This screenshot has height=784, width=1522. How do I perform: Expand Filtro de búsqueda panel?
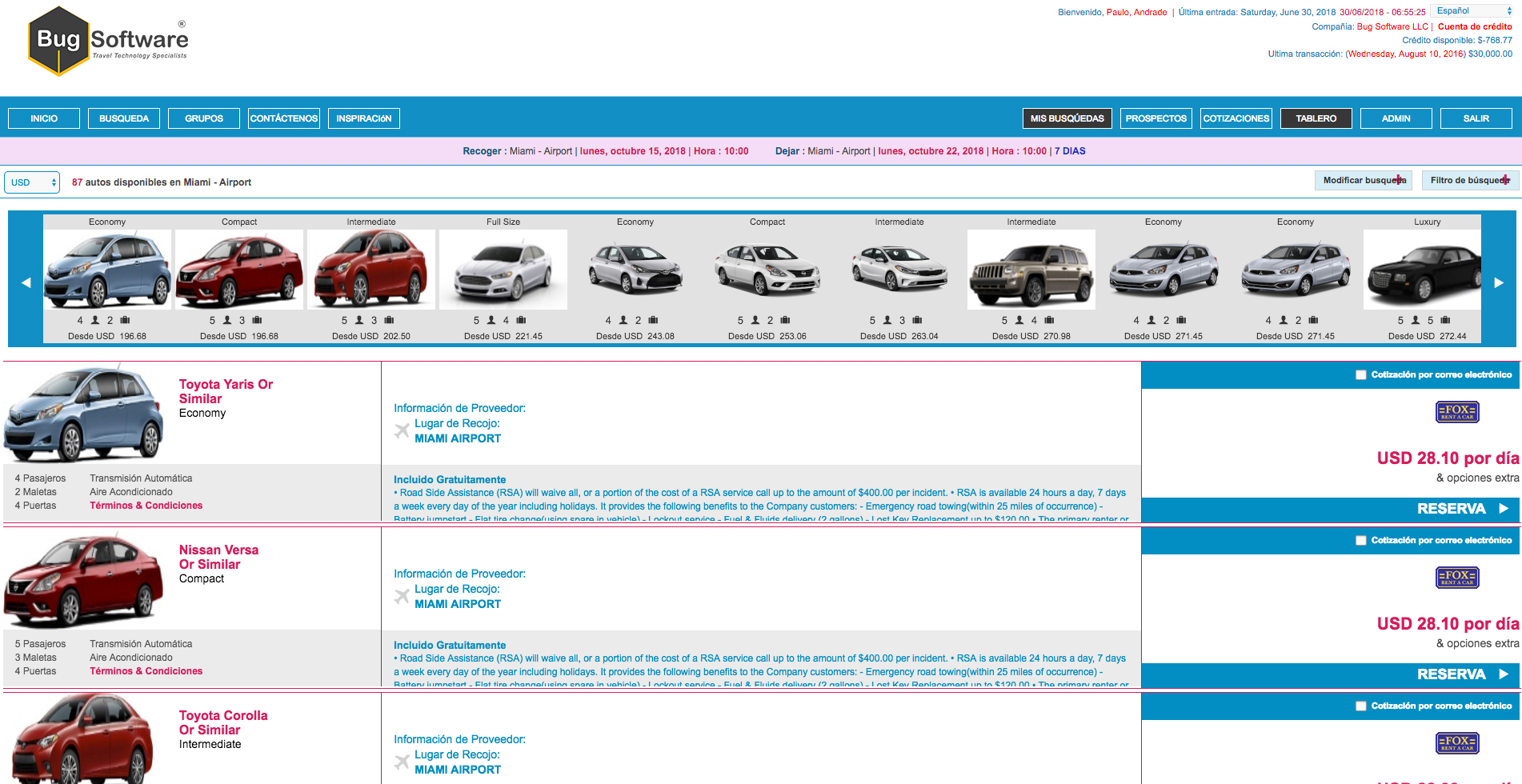[1470, 180]
